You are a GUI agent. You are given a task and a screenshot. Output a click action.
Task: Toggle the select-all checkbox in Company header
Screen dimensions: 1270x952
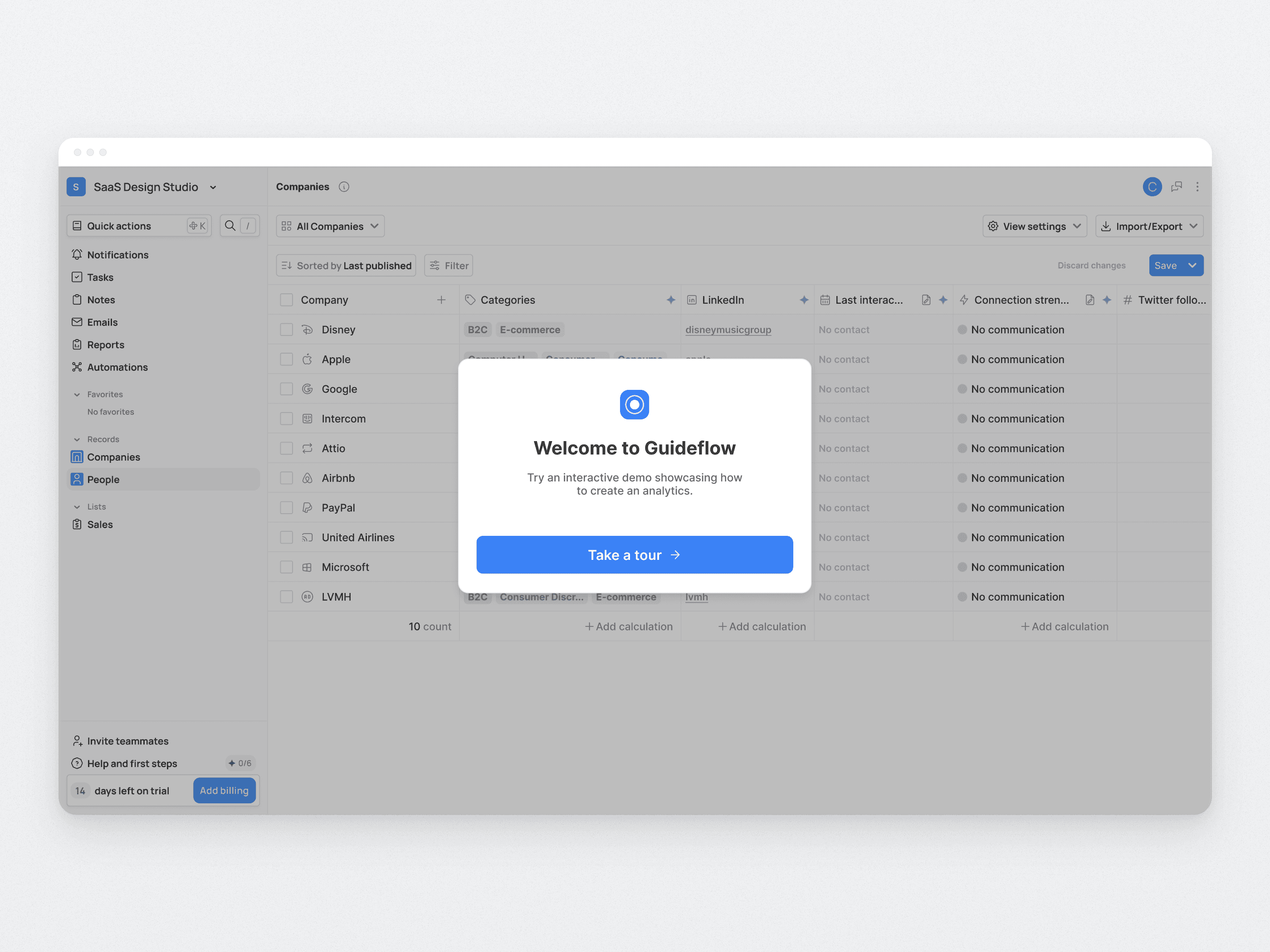click(x=287, y=300)
